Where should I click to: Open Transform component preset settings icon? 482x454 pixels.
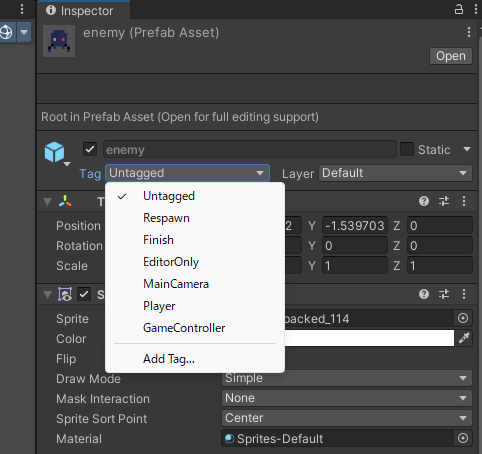[444, 201]
